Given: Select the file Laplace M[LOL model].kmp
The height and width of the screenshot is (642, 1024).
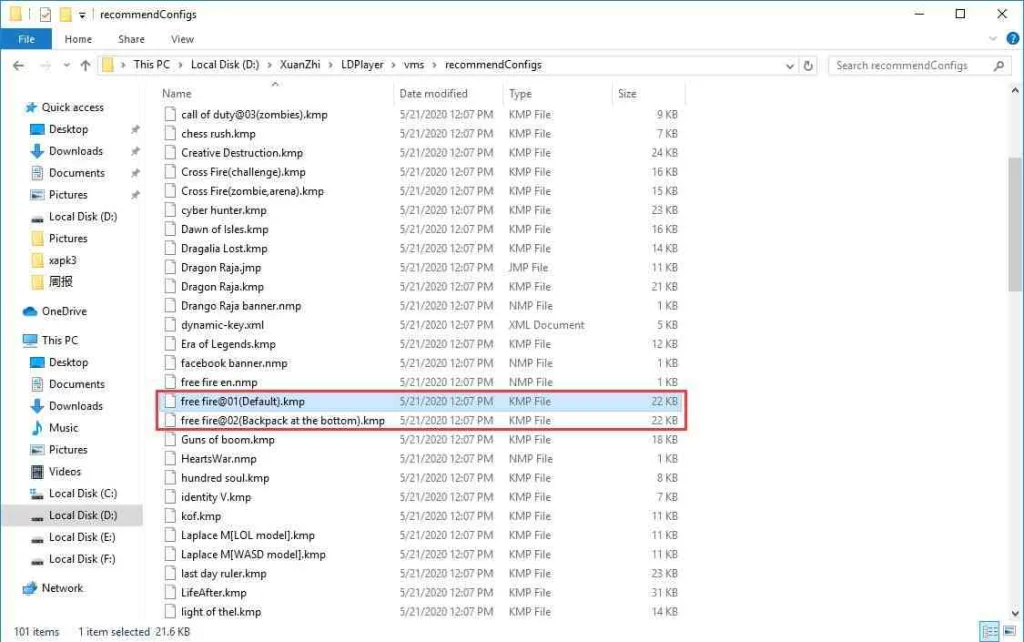Looking at the screenshot, I should (248, 536).
